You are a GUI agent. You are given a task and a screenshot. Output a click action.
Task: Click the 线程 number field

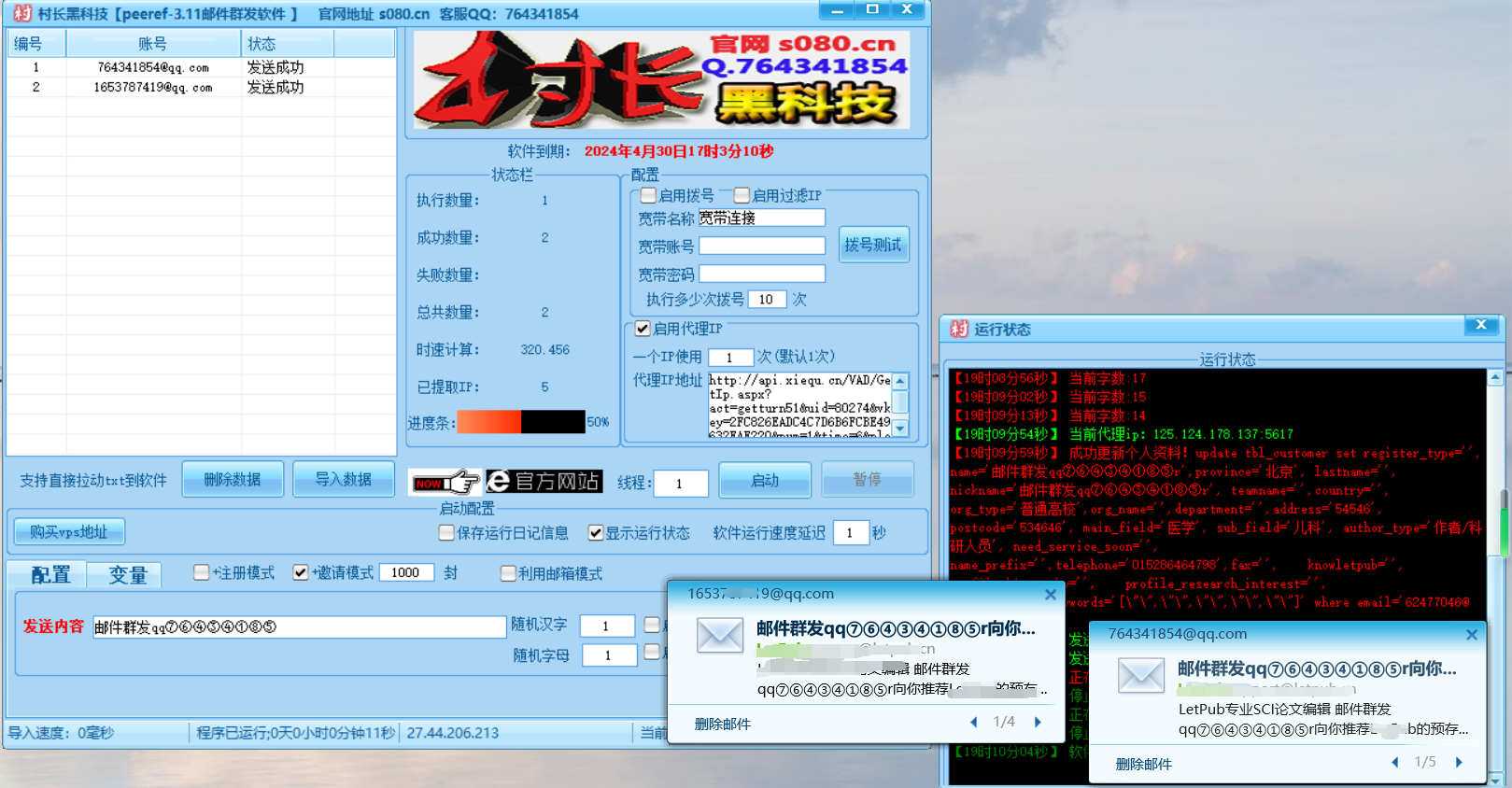point(680,484)
